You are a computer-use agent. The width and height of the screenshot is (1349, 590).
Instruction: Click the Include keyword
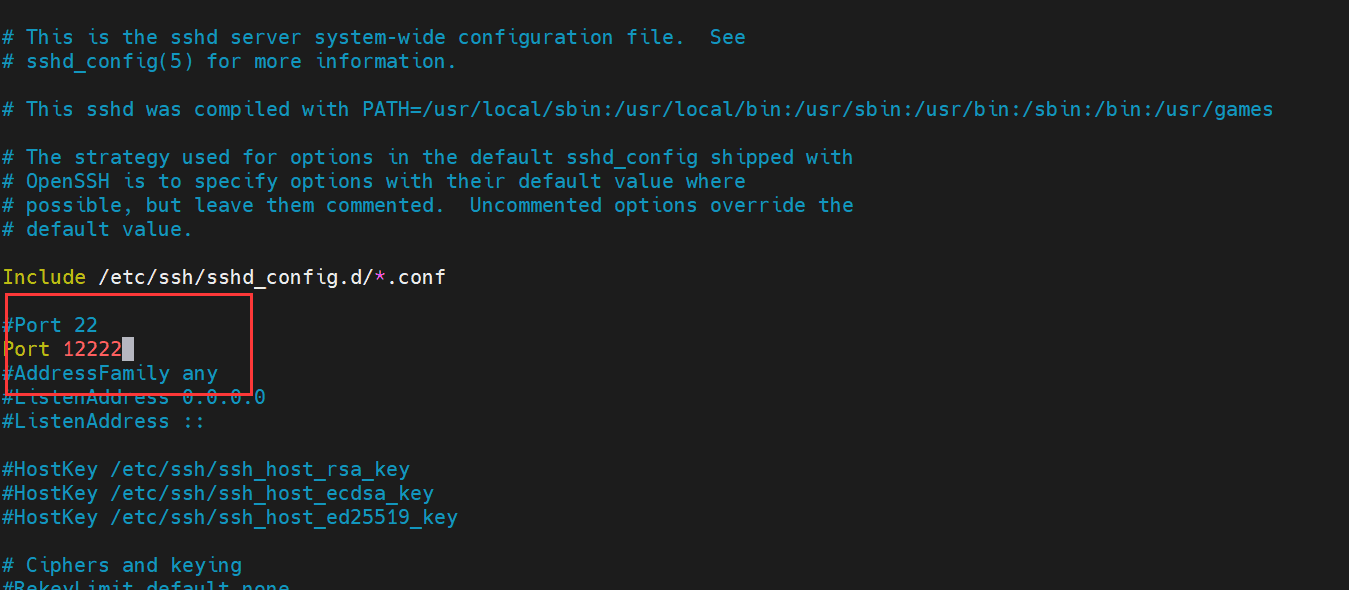[44, 277]
